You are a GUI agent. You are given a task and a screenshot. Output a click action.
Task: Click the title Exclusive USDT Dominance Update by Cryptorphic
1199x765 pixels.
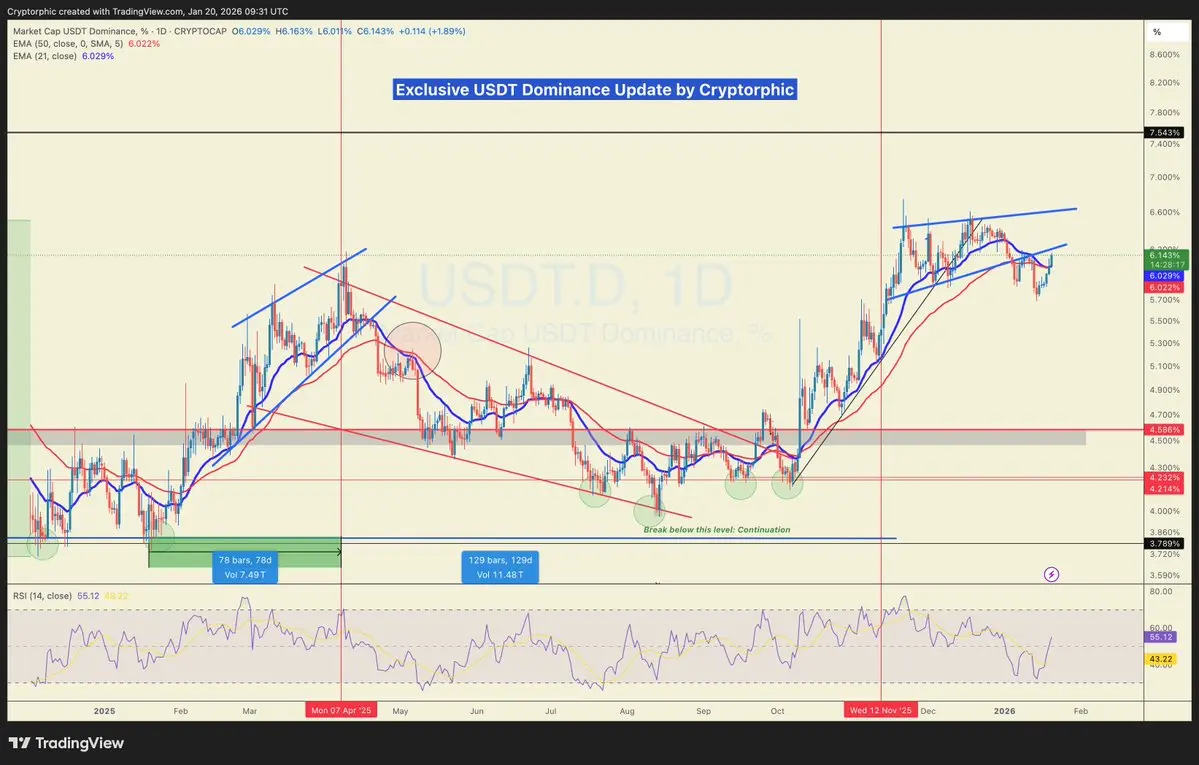595,90
